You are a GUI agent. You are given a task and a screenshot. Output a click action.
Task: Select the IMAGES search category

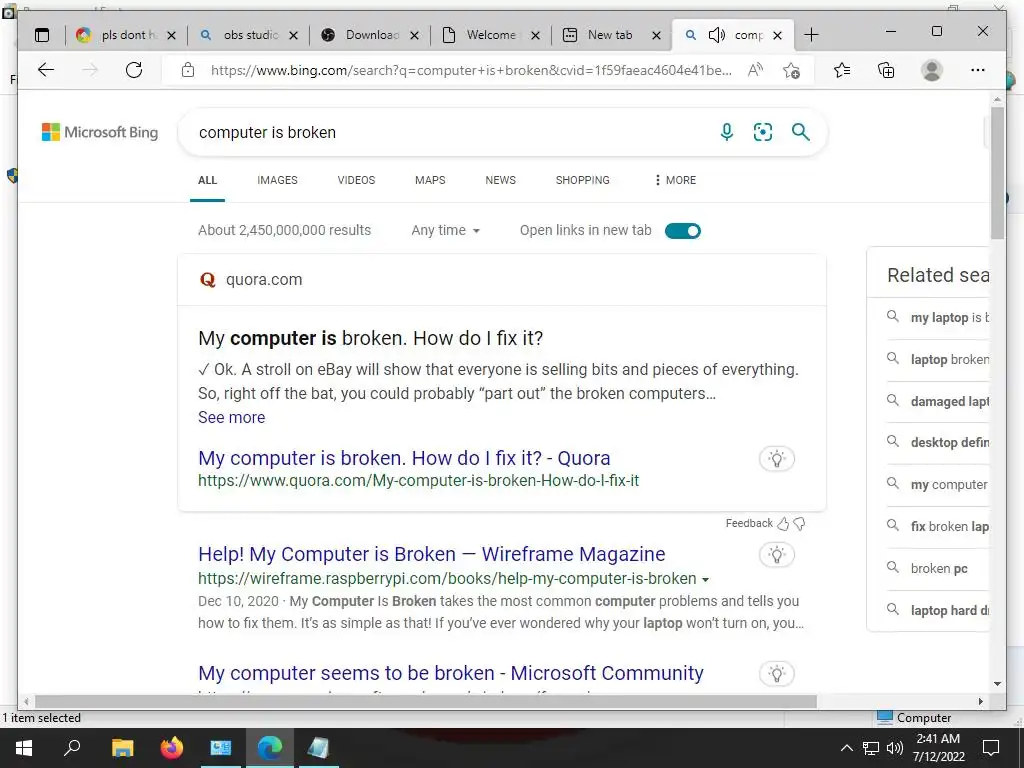pyautogui.click(x=277, y=180)
